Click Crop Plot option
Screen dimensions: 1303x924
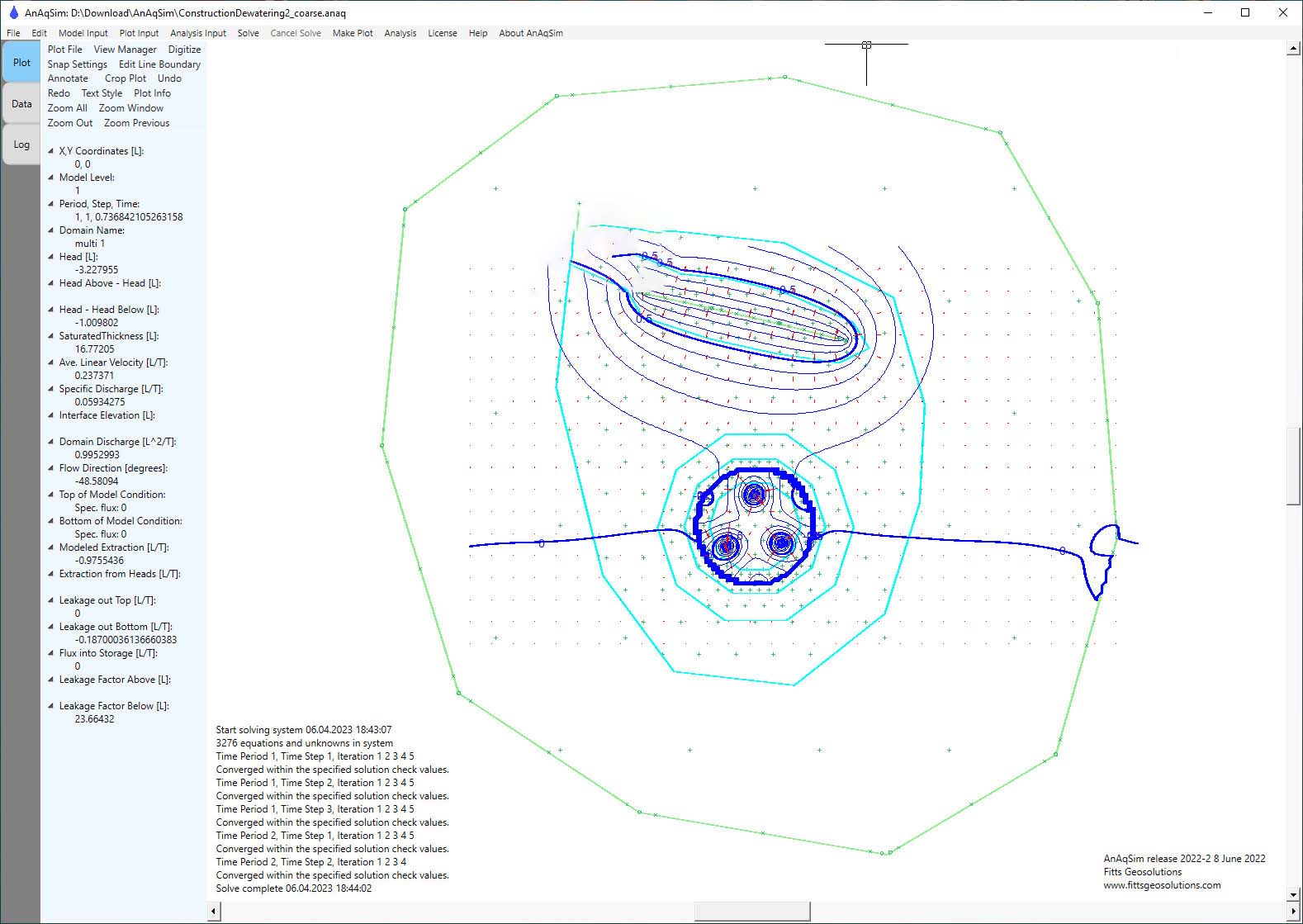[125, 78]
